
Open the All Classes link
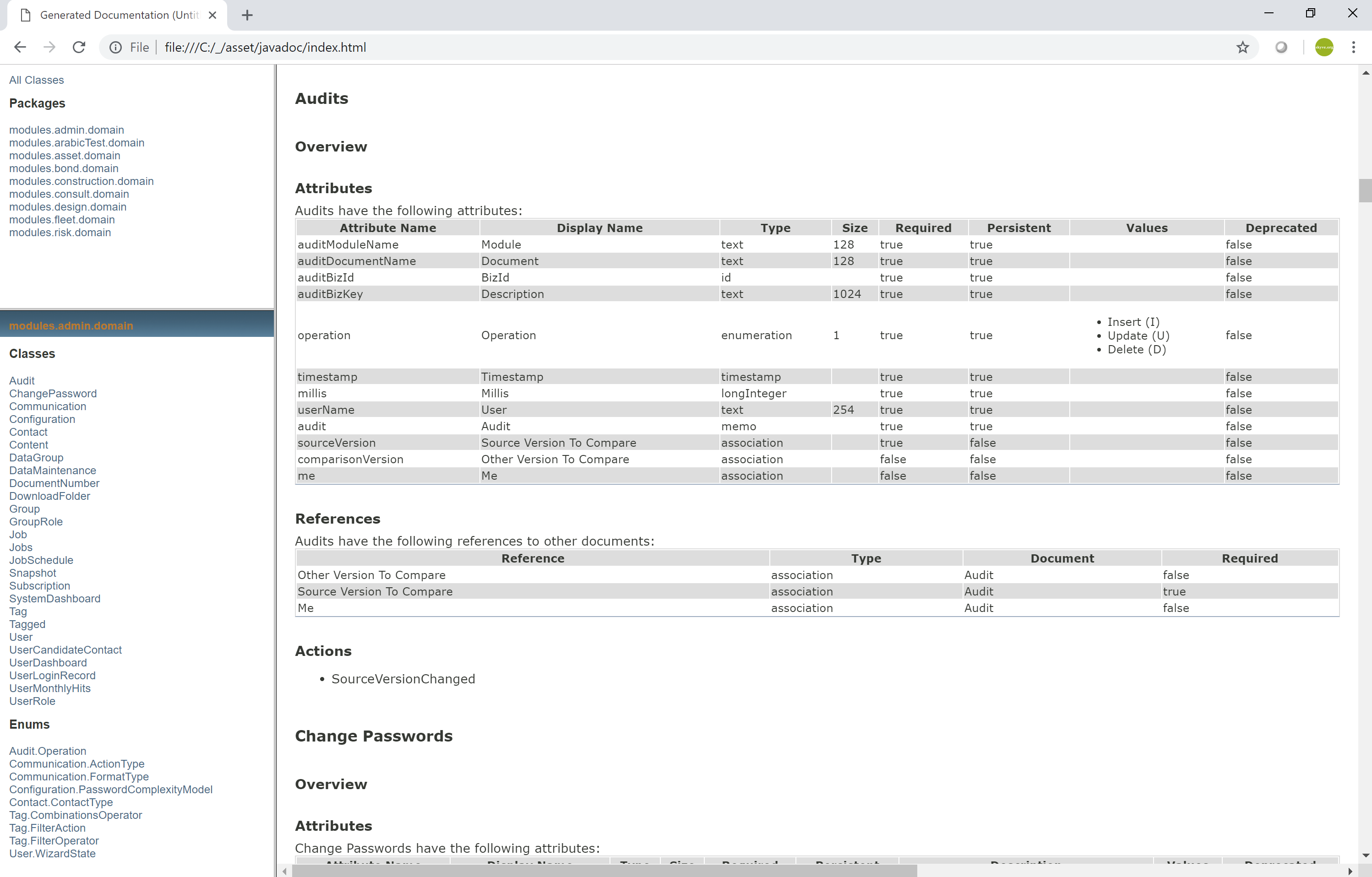click(37, 80)
